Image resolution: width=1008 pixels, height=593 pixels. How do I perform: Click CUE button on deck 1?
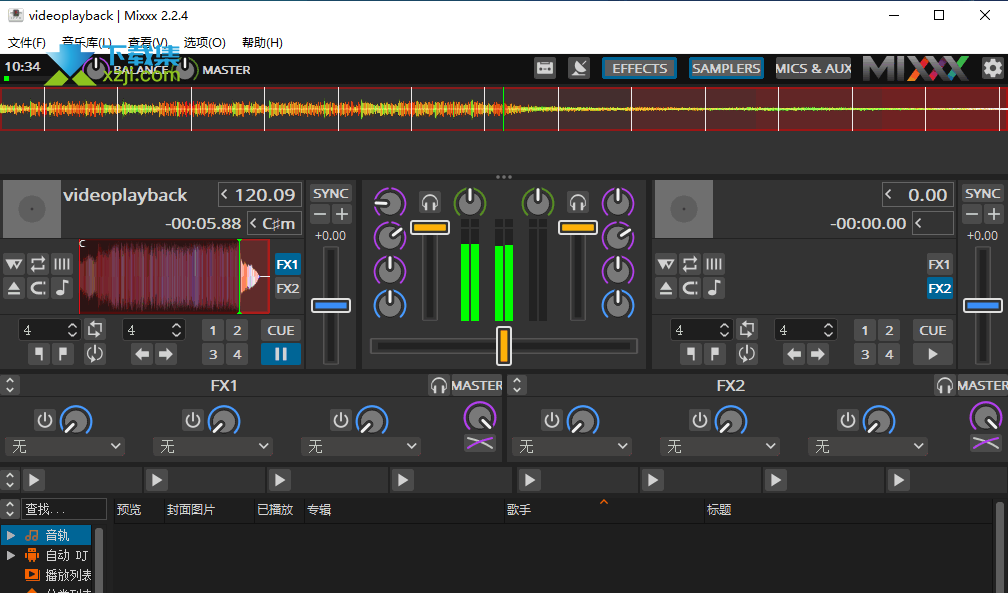point(281,331)
